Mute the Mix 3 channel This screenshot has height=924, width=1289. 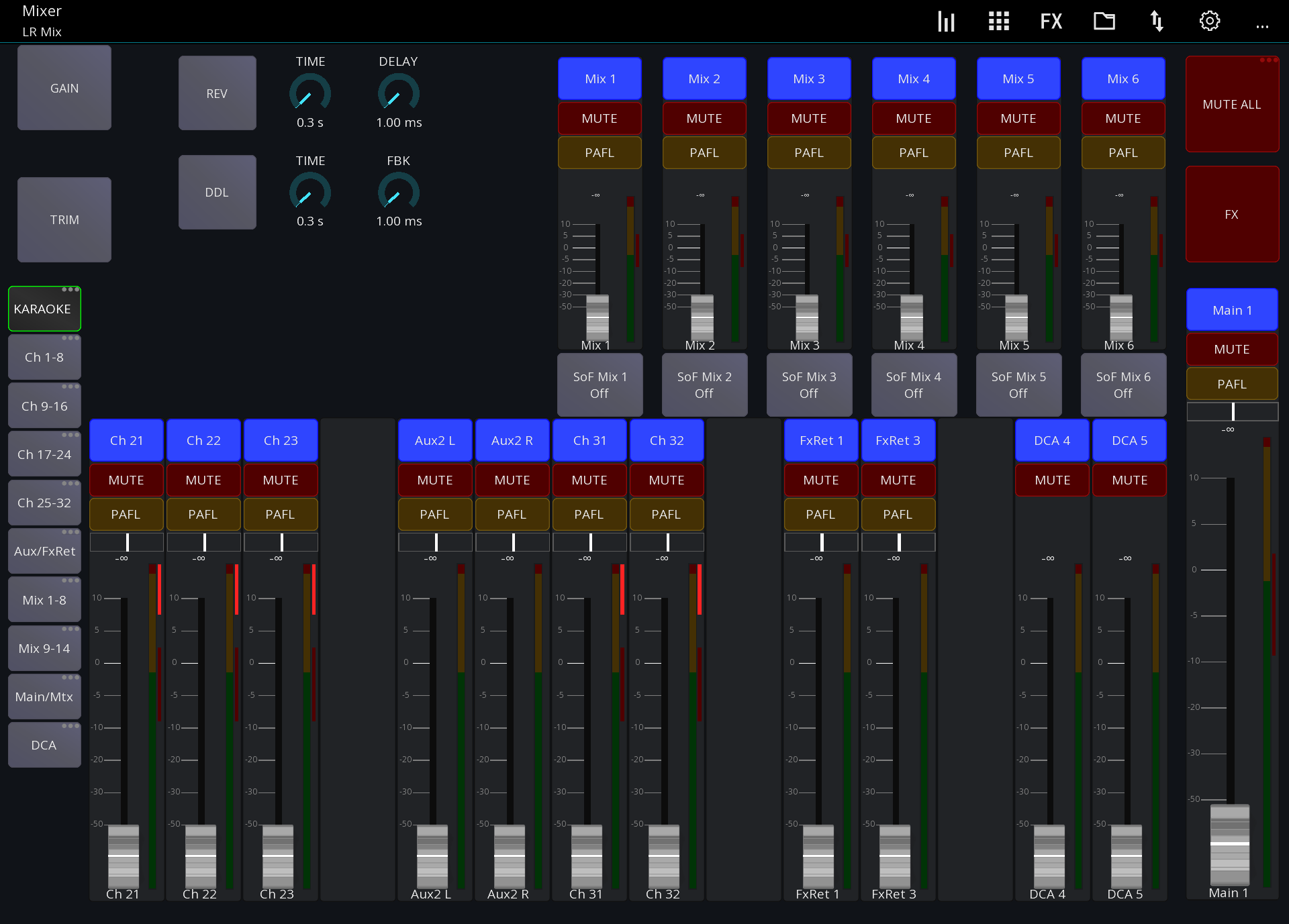[809, 118]
